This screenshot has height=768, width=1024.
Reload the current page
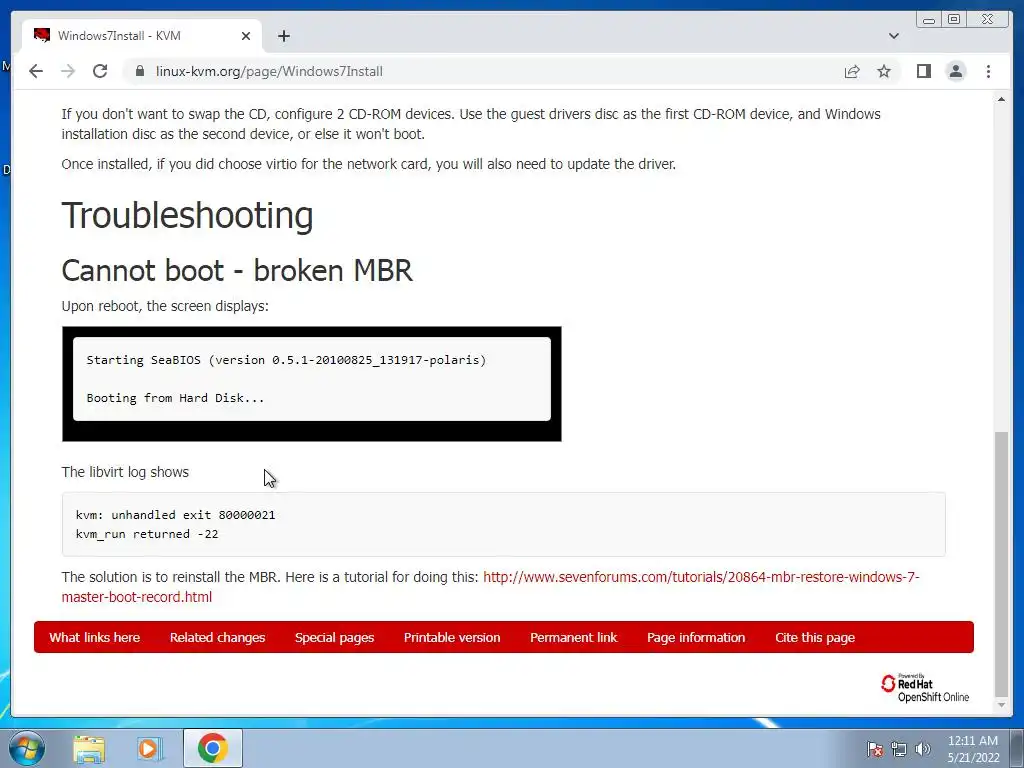click(x=100, y=71)
